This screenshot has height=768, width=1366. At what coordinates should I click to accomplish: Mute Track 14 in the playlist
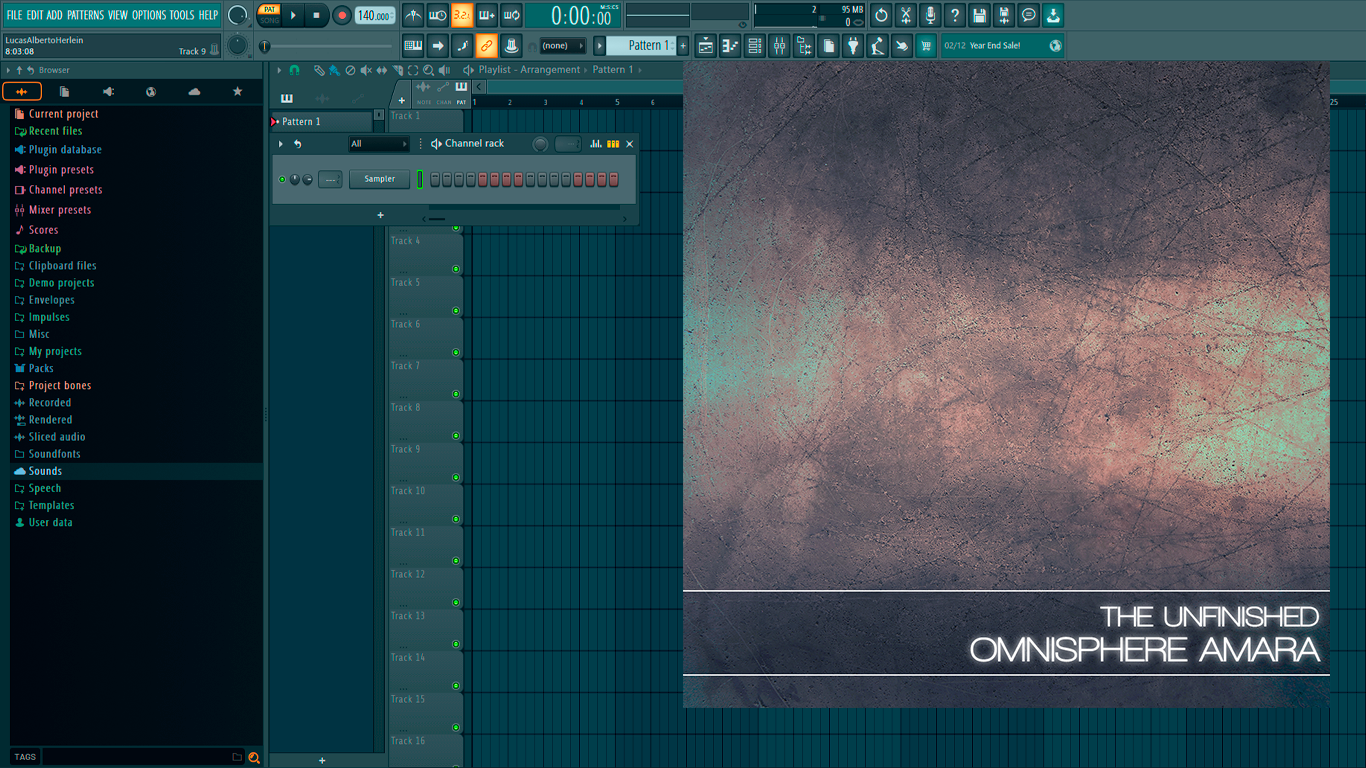[456, 686]
